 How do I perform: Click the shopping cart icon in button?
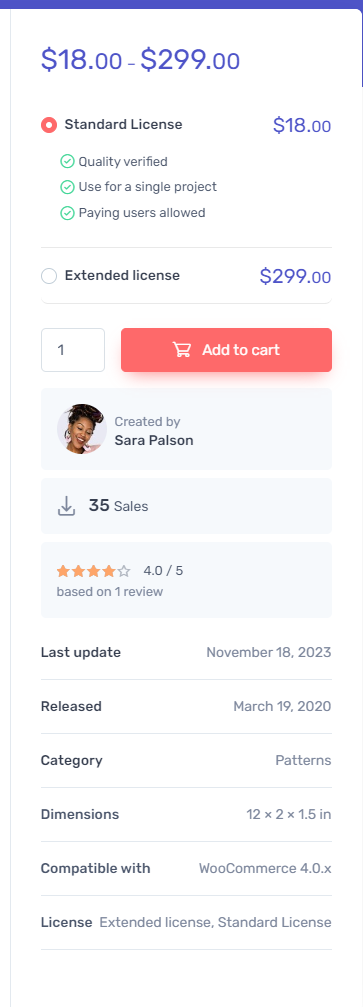(182, 350)
